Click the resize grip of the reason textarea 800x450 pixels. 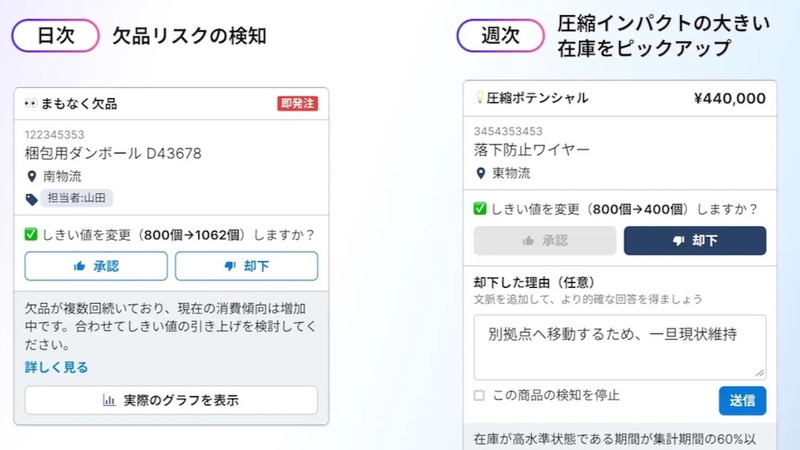point(760,373)
